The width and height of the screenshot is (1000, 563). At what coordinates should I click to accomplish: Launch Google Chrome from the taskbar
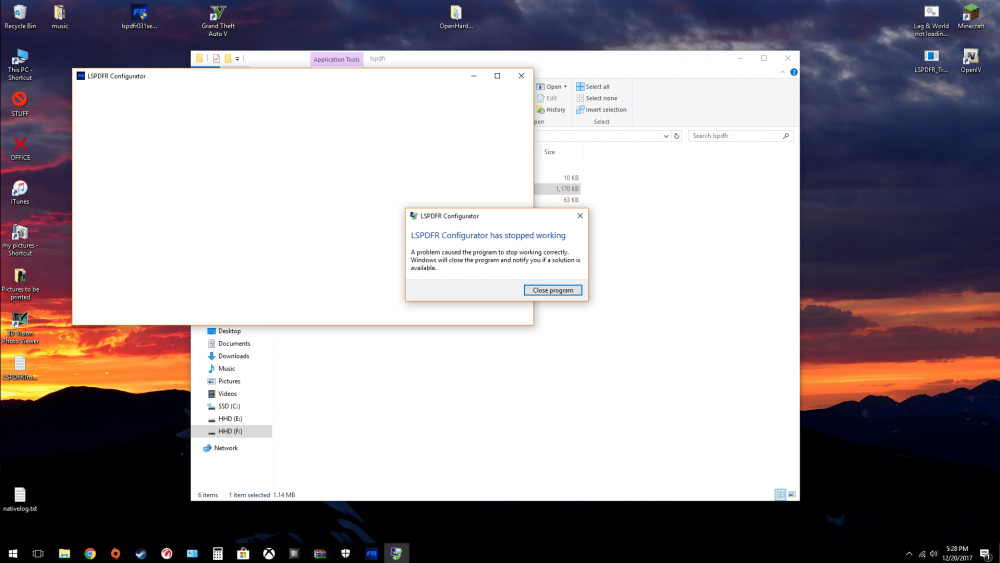[90, 553]
